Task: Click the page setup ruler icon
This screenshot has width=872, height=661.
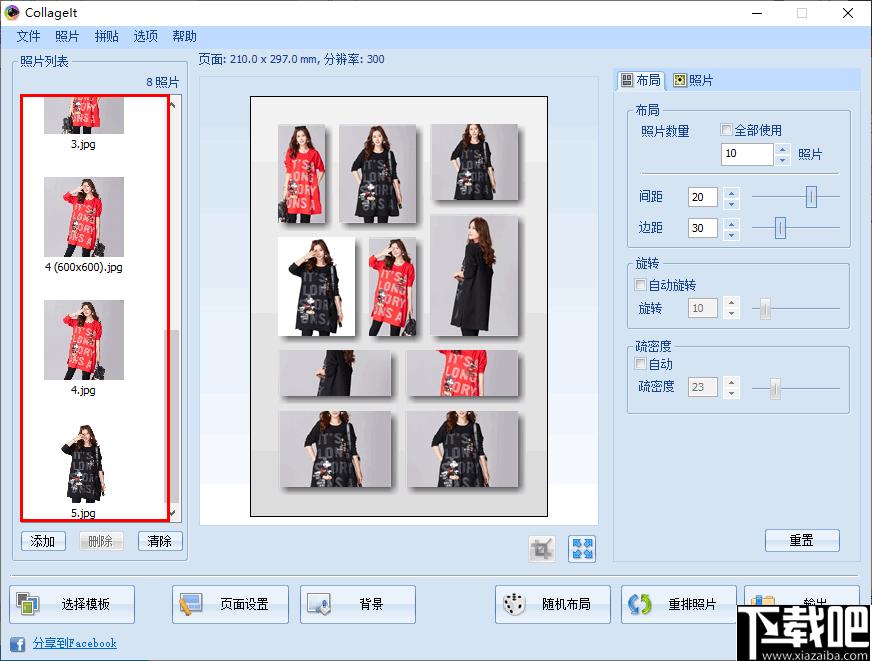Action: click(190, 604)
